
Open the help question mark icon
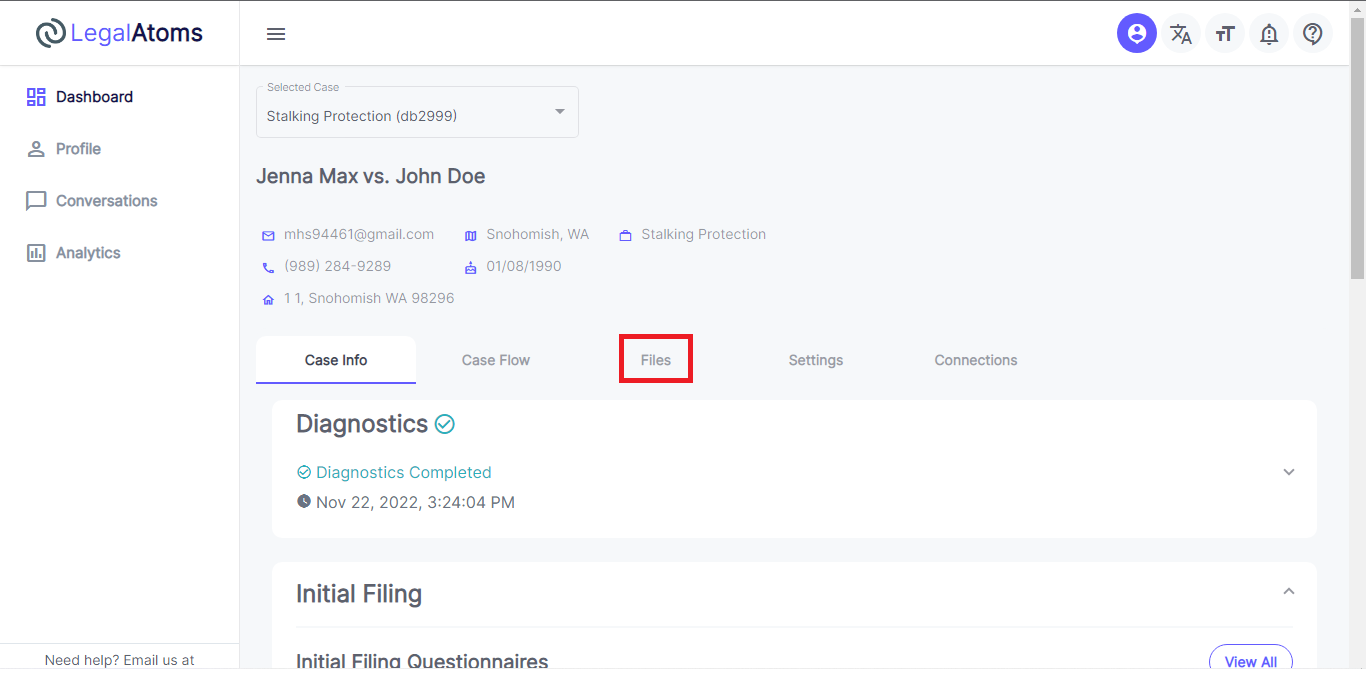point(1313,34)
